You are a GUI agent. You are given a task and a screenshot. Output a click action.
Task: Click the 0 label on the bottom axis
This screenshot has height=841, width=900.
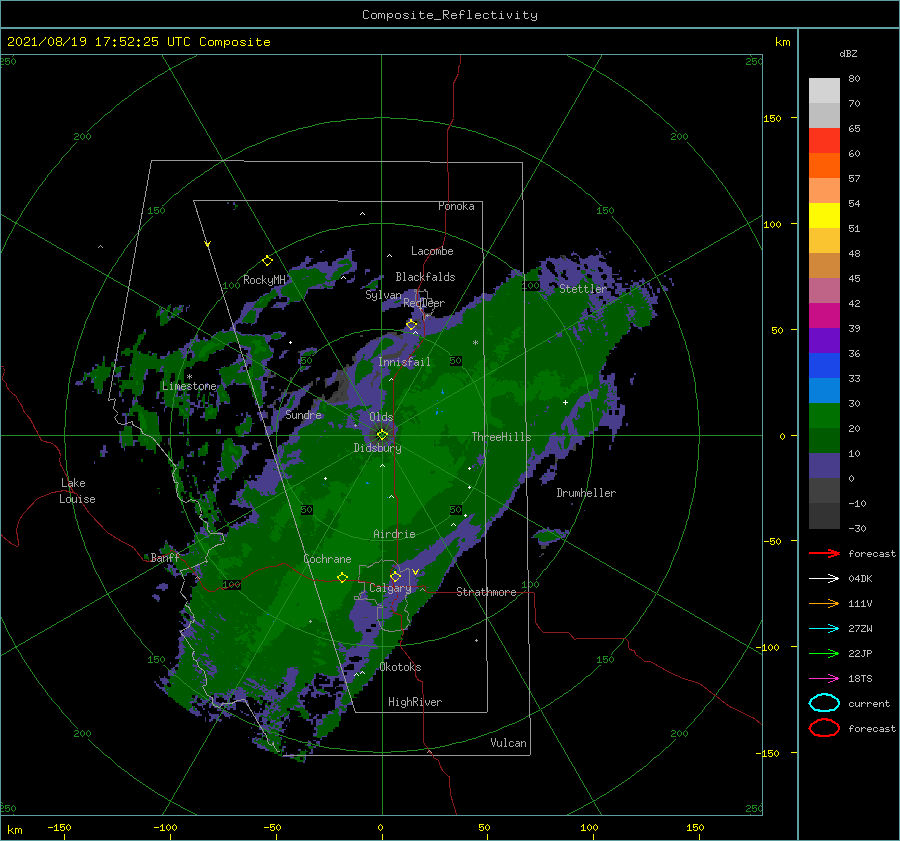(380, 827)
